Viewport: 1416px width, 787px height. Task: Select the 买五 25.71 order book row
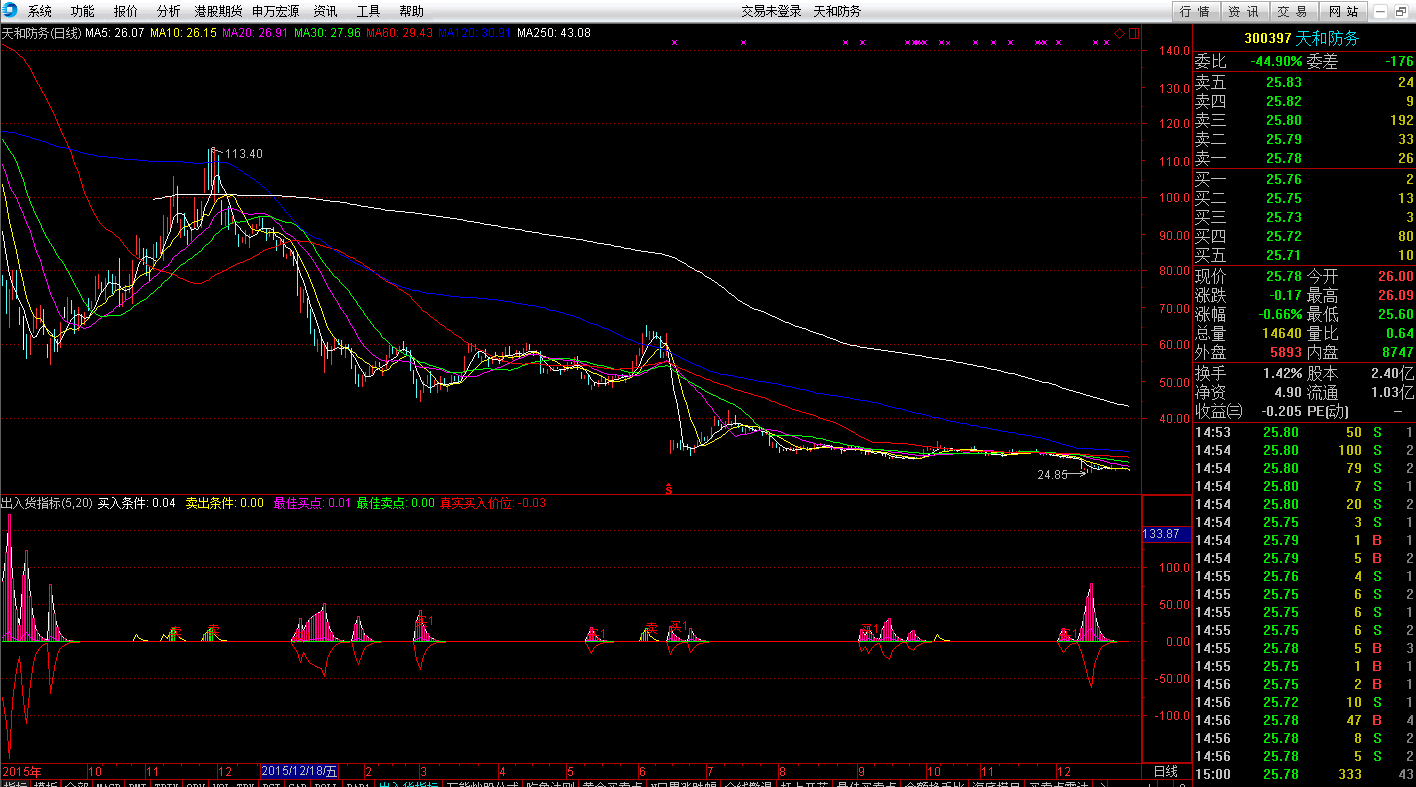pos(1304,255)
